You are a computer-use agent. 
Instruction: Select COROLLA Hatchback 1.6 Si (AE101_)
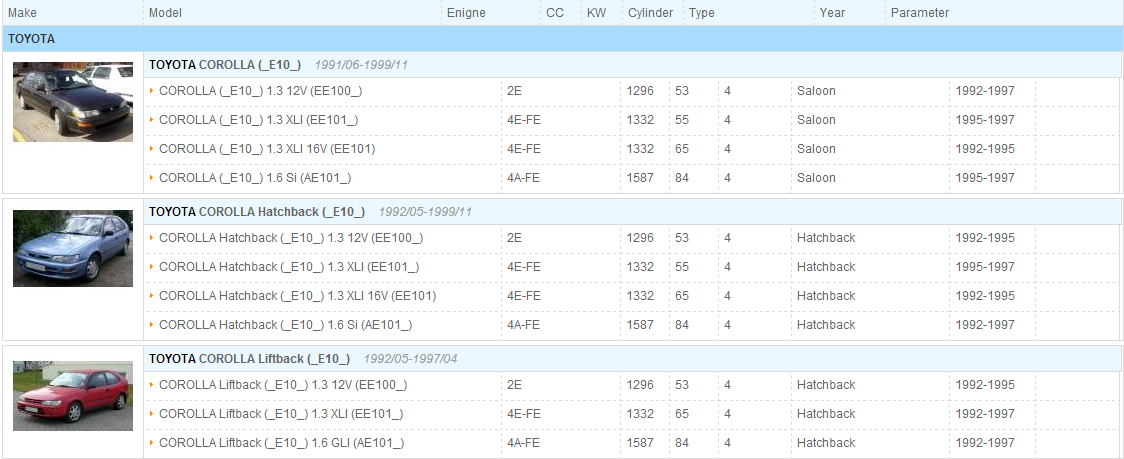[x=285, y=325]
